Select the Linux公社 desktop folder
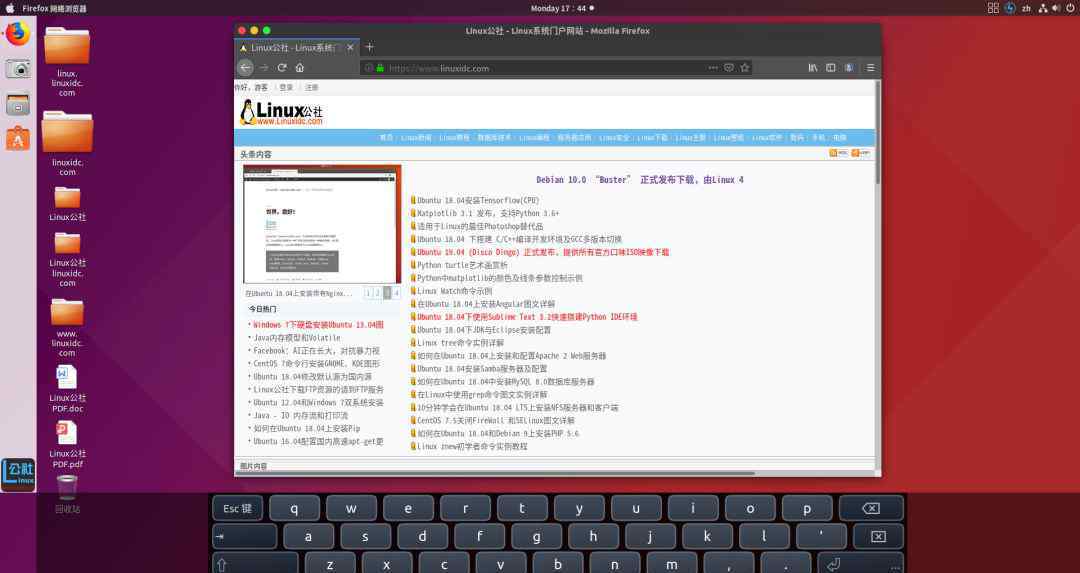Screen dimensions: 1080x573 [x=67, y=204]
